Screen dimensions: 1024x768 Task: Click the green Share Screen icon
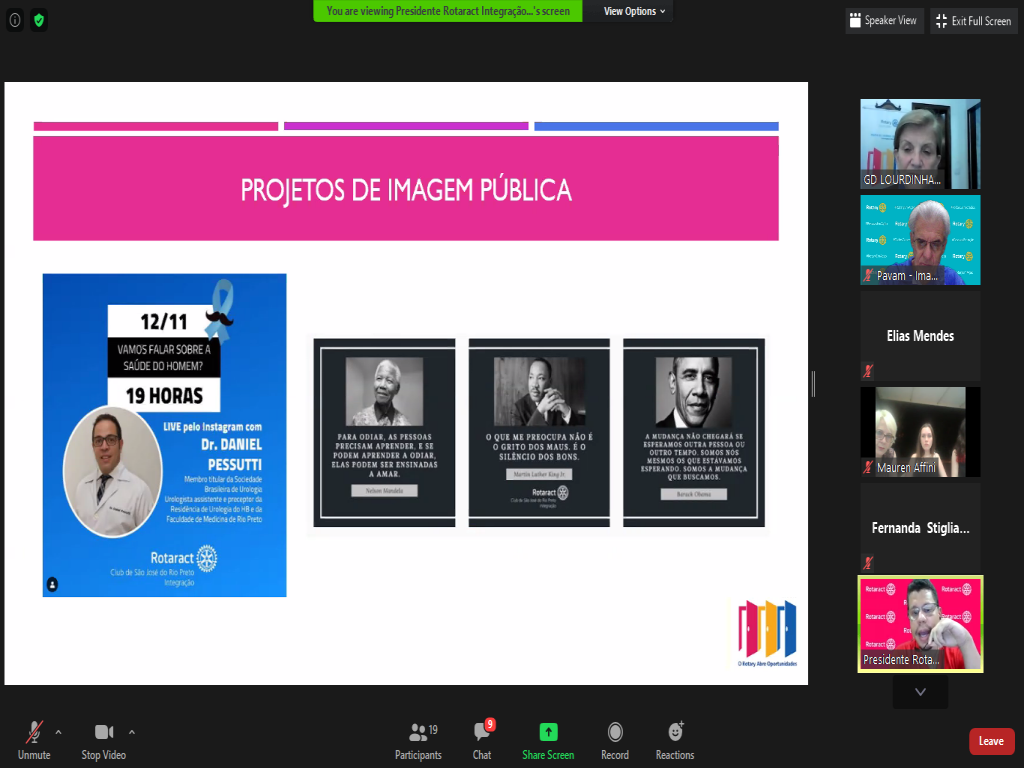click(x=548, y=732)
